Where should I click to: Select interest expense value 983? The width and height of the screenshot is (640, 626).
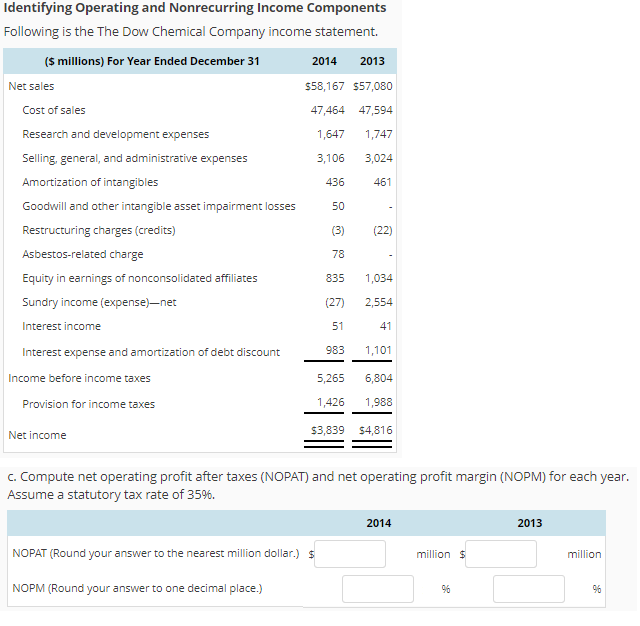pos(335,351)
